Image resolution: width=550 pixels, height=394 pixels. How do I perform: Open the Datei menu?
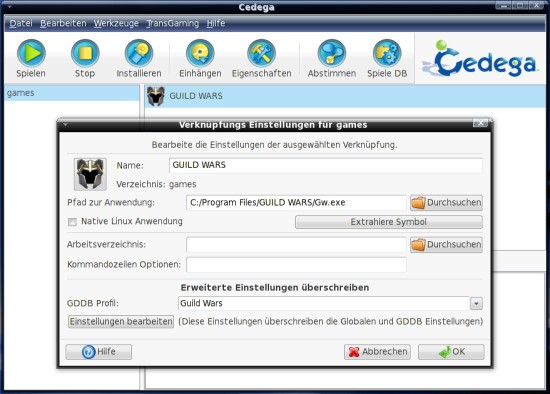[21, 24]
